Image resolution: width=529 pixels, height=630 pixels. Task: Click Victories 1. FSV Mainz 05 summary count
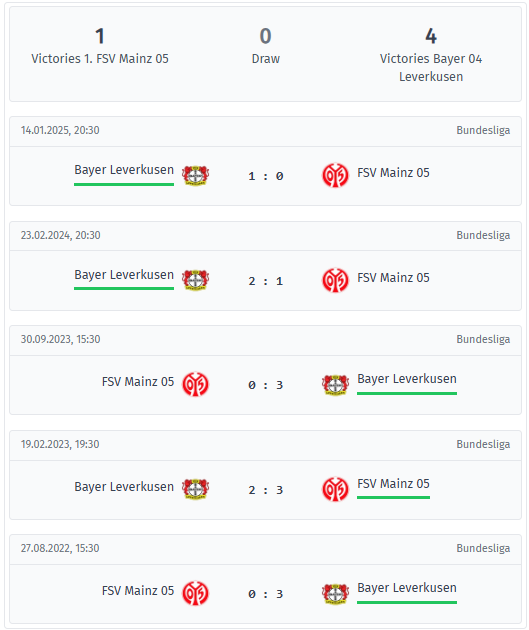pyautogui.click(x=100, y=36)
